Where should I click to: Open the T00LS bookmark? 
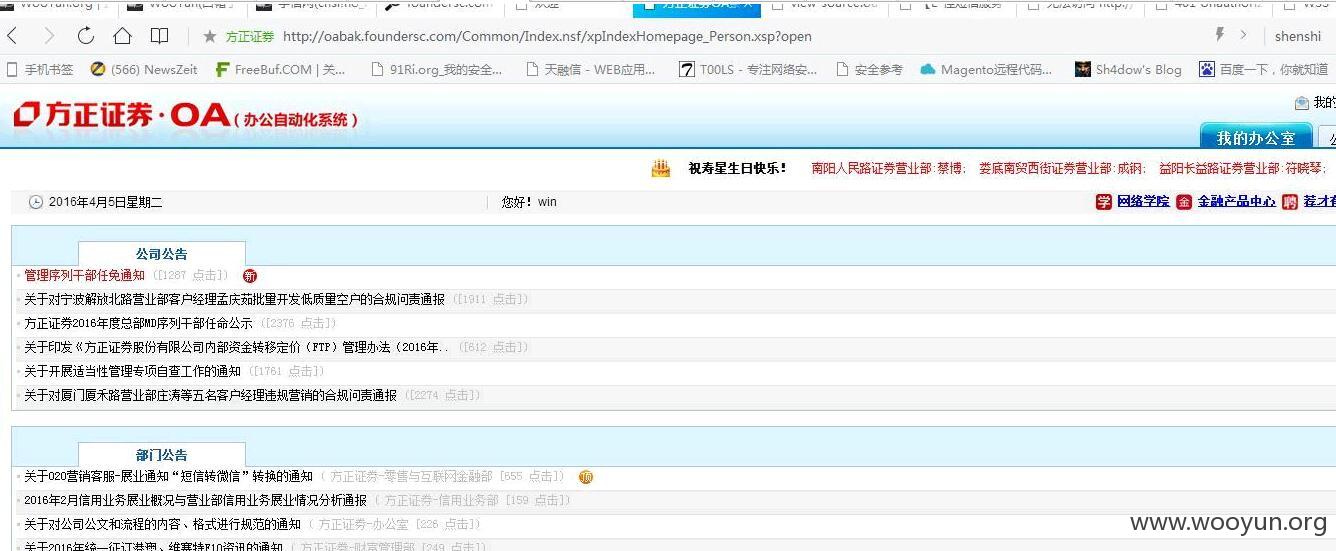[x=748, y=69]
